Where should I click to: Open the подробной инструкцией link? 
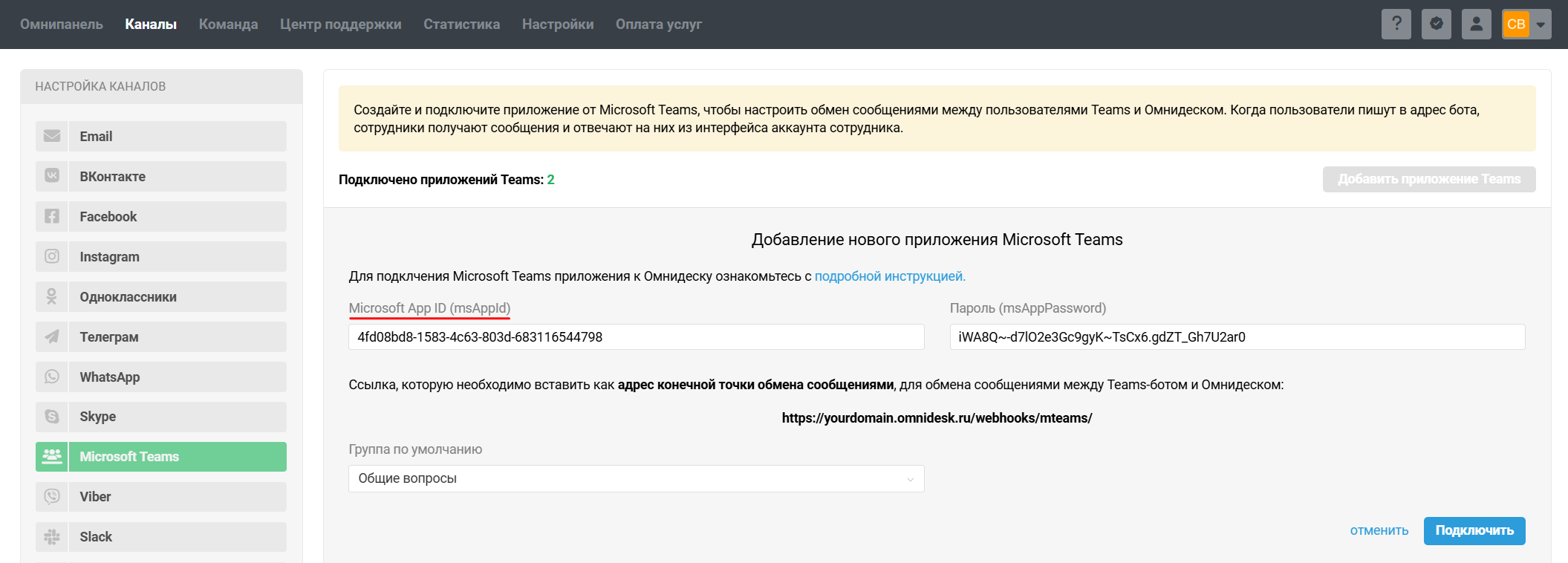pos(890,276)
